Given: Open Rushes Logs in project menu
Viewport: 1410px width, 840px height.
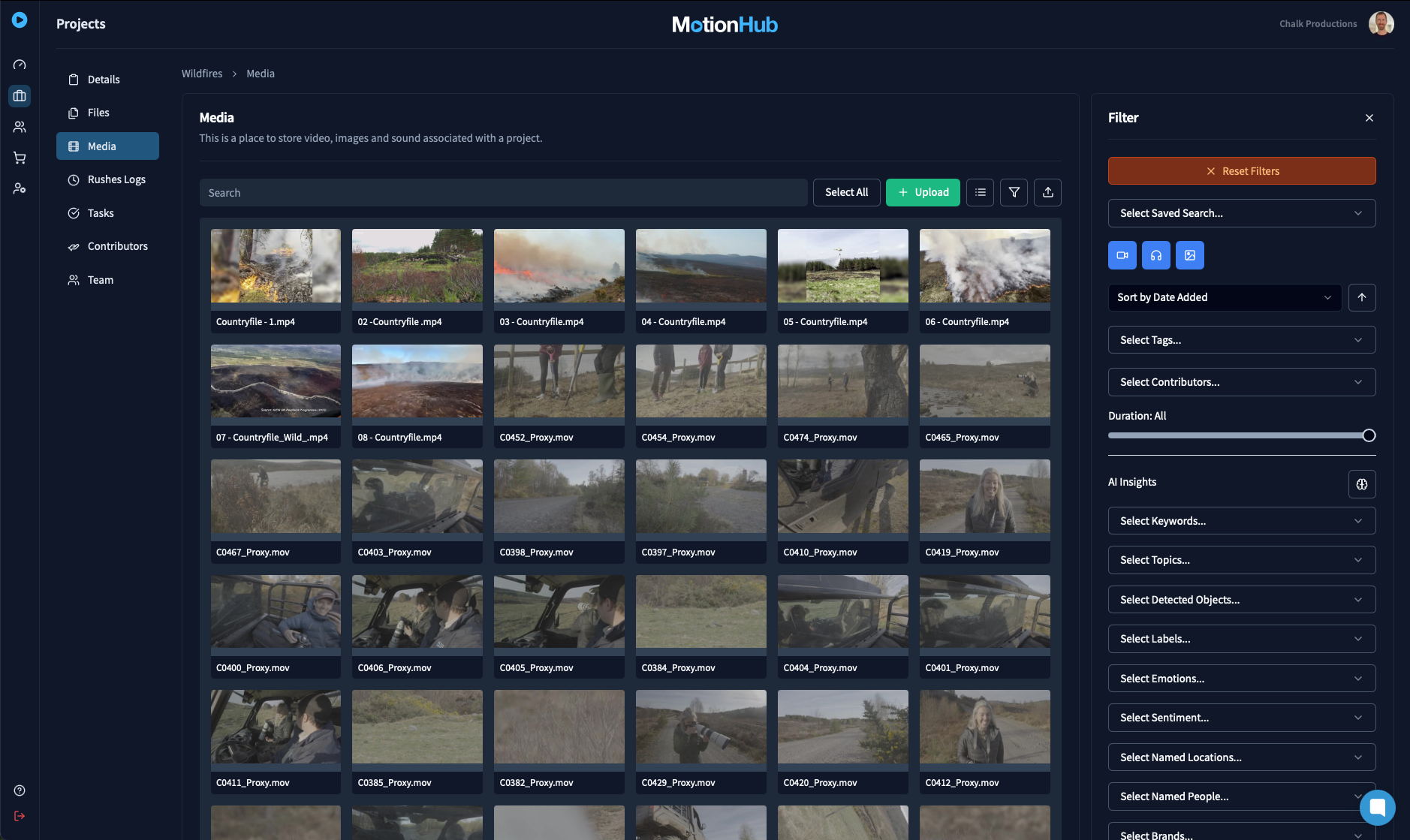Looking at the screenshot, I should pyautogui.click(x=107, y=179).
